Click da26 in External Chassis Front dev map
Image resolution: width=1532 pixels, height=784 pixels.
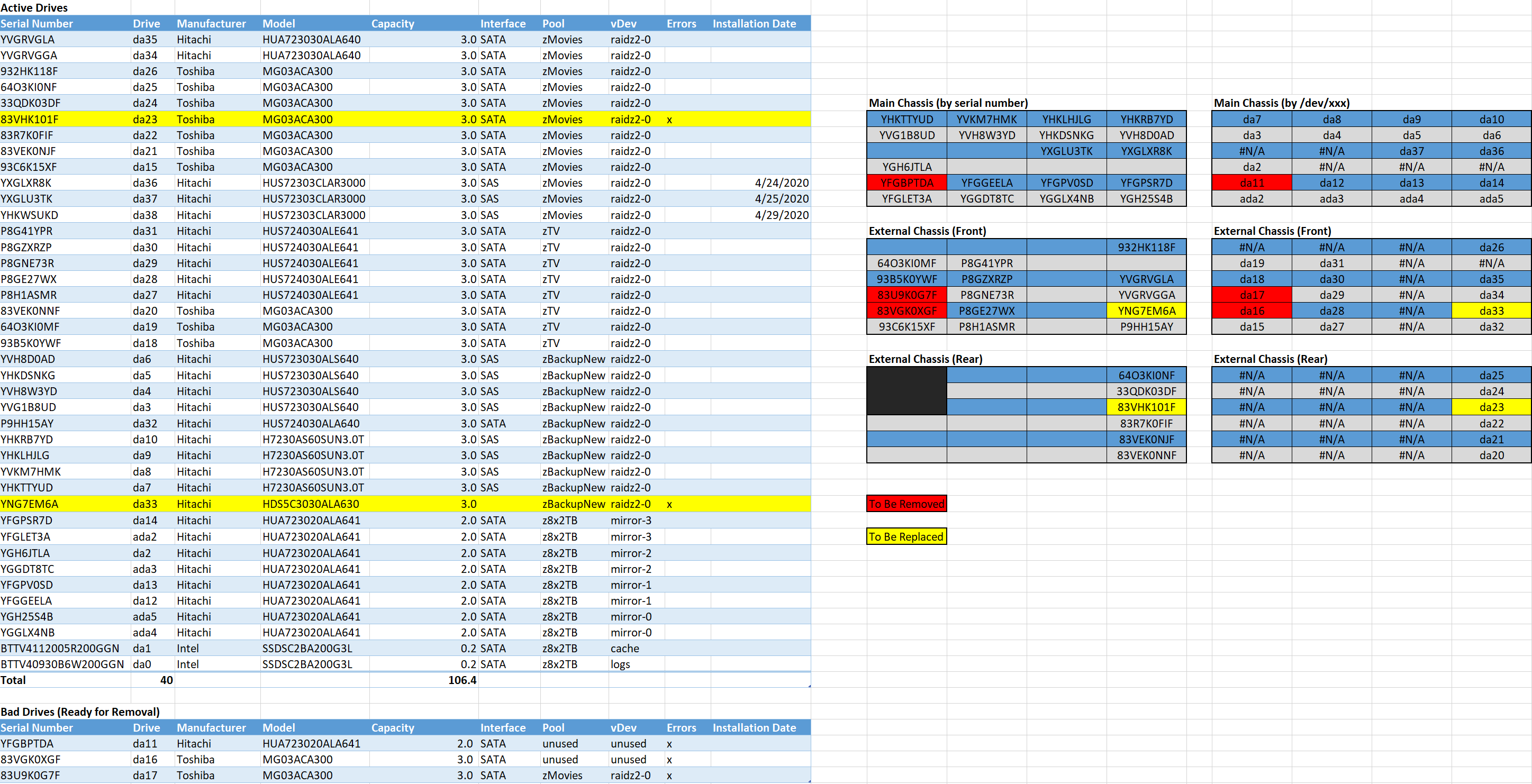pos(1492,247)
